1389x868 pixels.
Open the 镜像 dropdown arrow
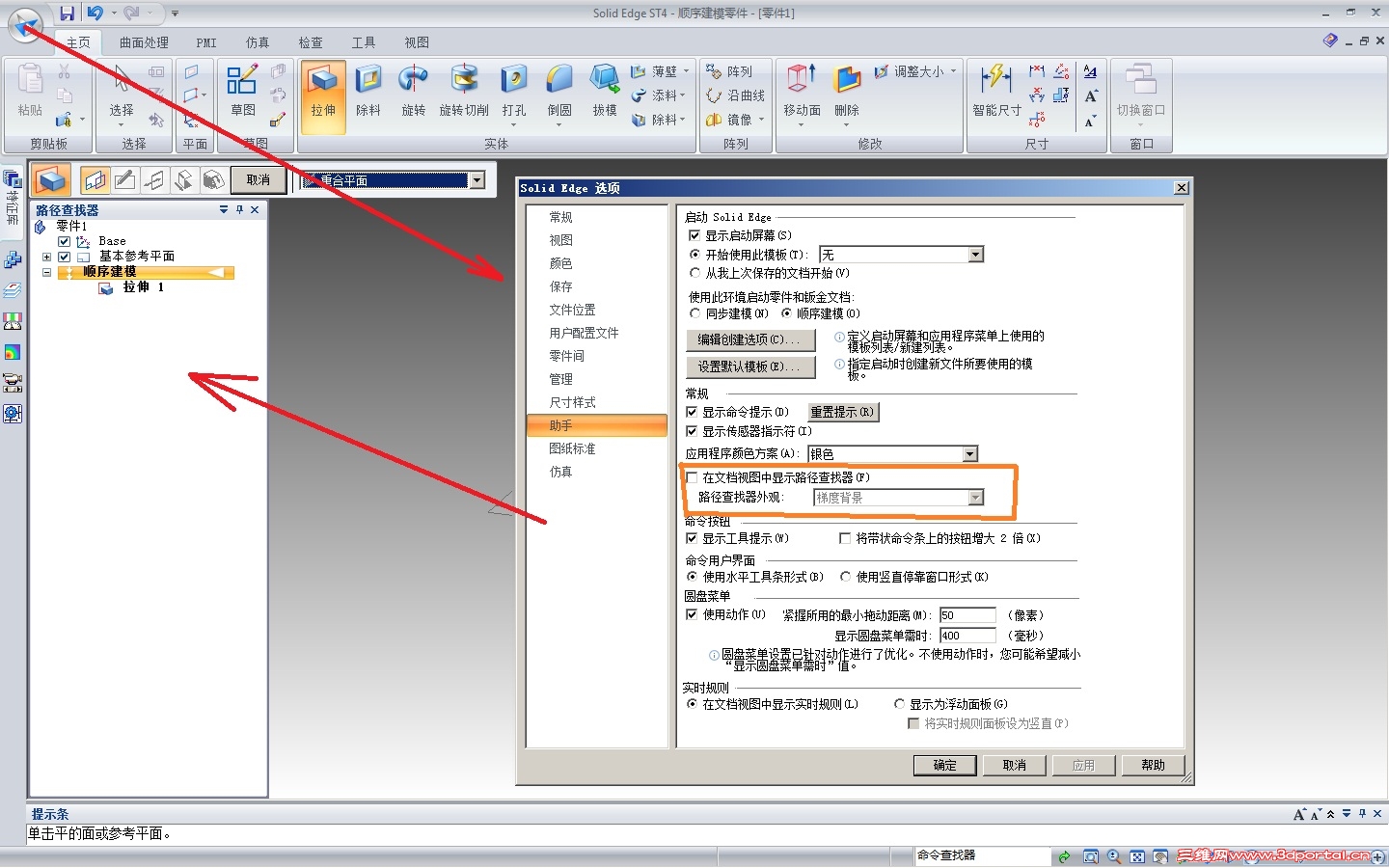761,120
